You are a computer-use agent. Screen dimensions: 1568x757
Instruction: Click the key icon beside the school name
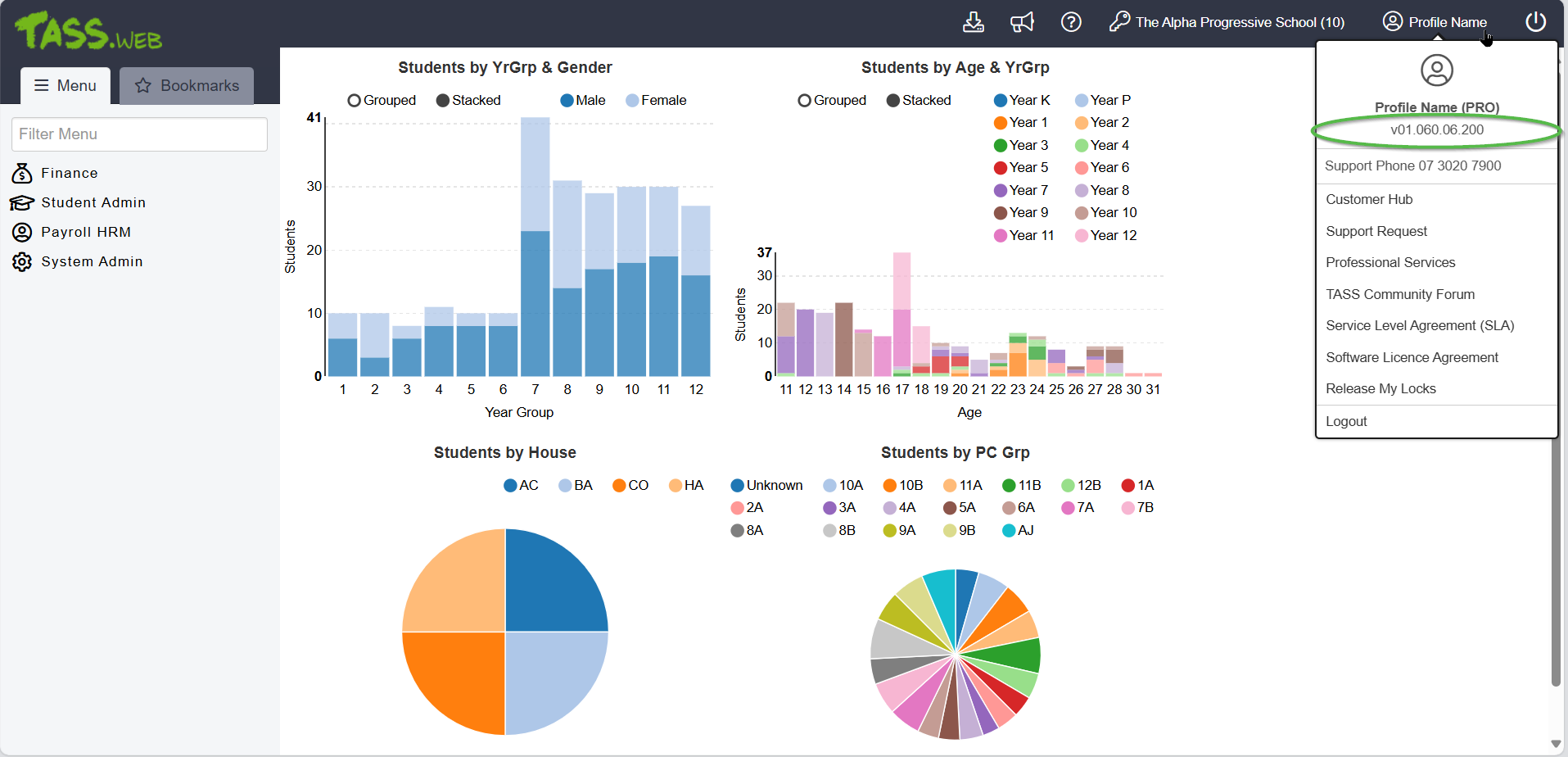click(x=1119, y=22)
